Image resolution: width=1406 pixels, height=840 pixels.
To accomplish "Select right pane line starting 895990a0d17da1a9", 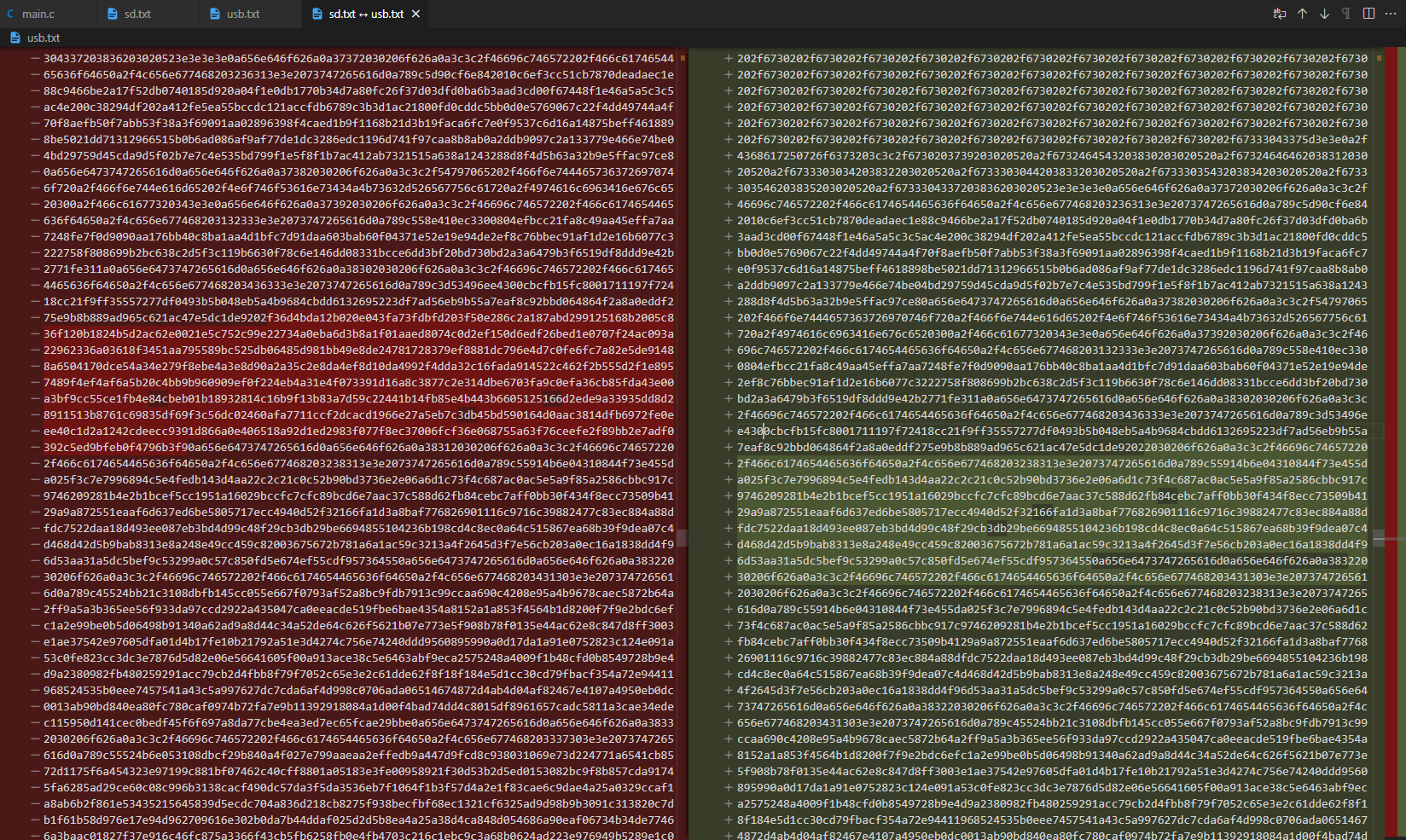I will [1052, 787].
